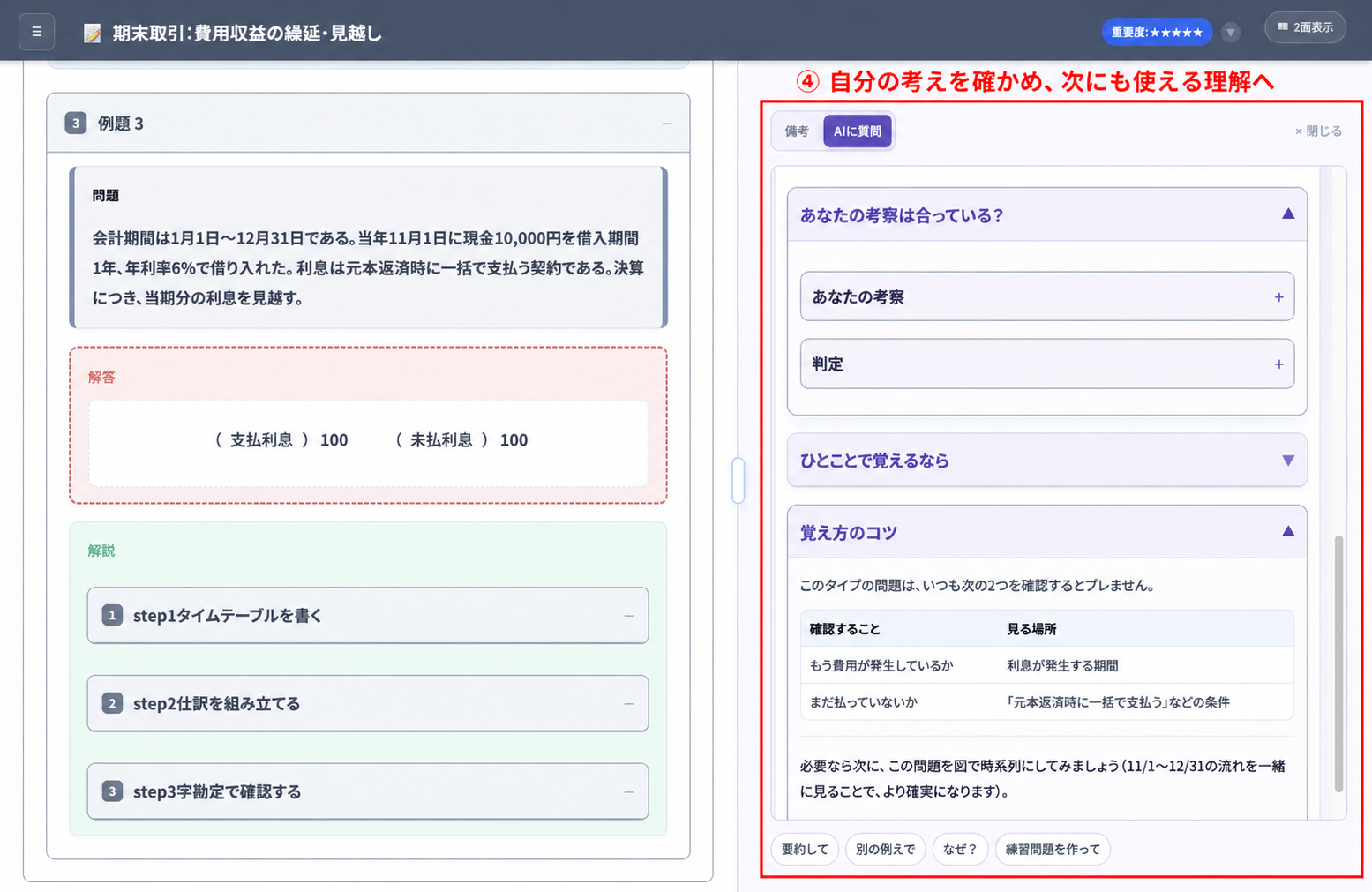Click the まだ払っていないか cell
1372x892 pixels.
[x=864, y=702]
